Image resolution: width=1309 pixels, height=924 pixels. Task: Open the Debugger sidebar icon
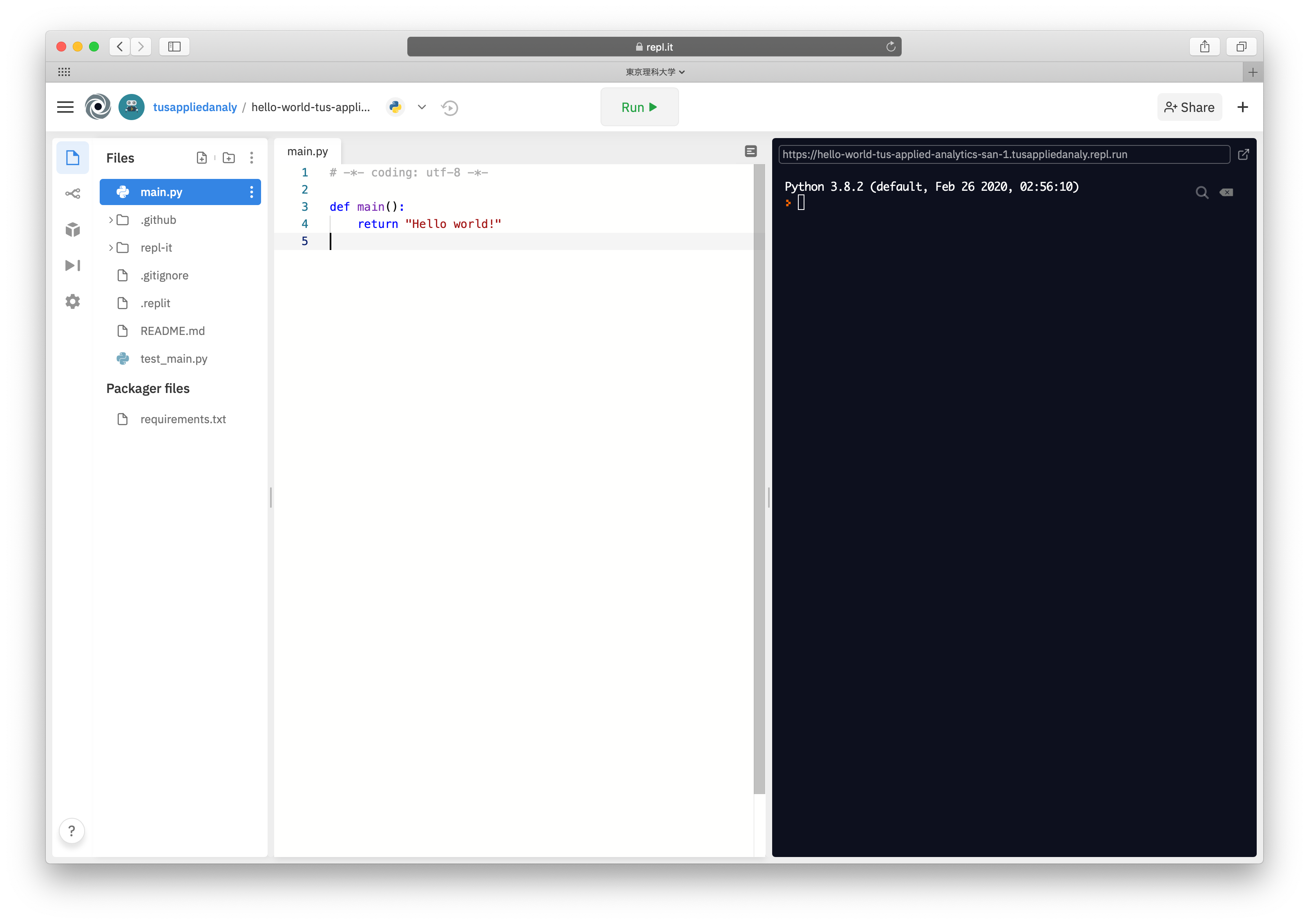click(72, 266)
